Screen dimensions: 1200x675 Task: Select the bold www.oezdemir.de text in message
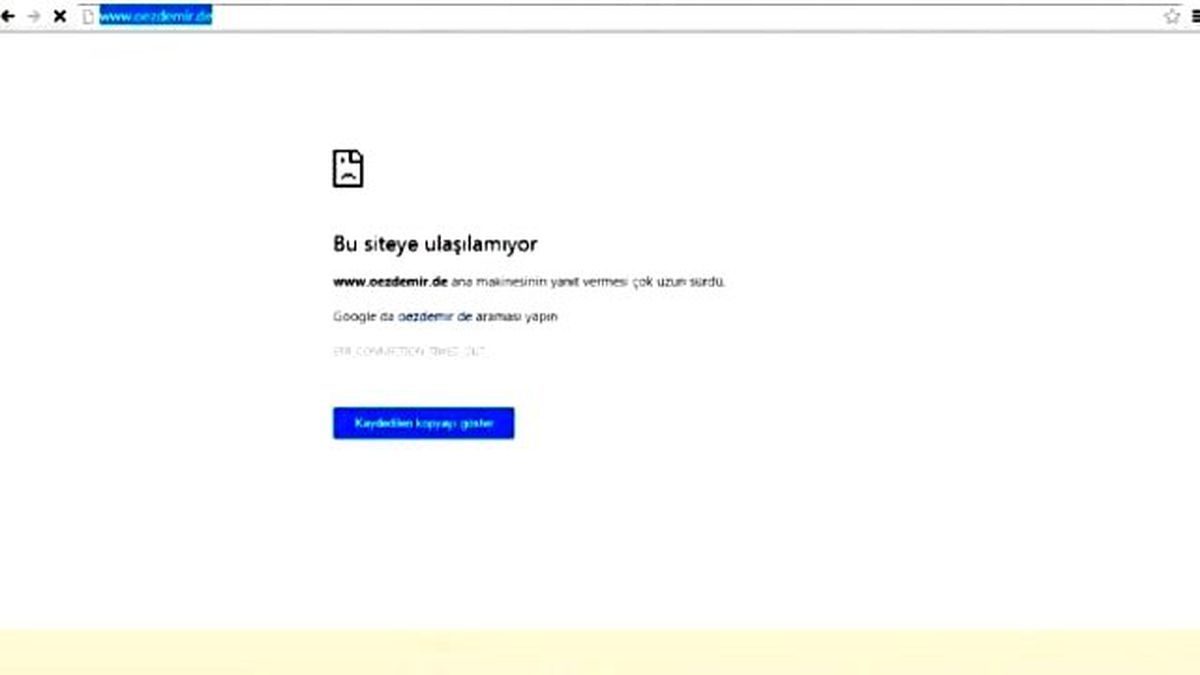(x=389, y=282)
